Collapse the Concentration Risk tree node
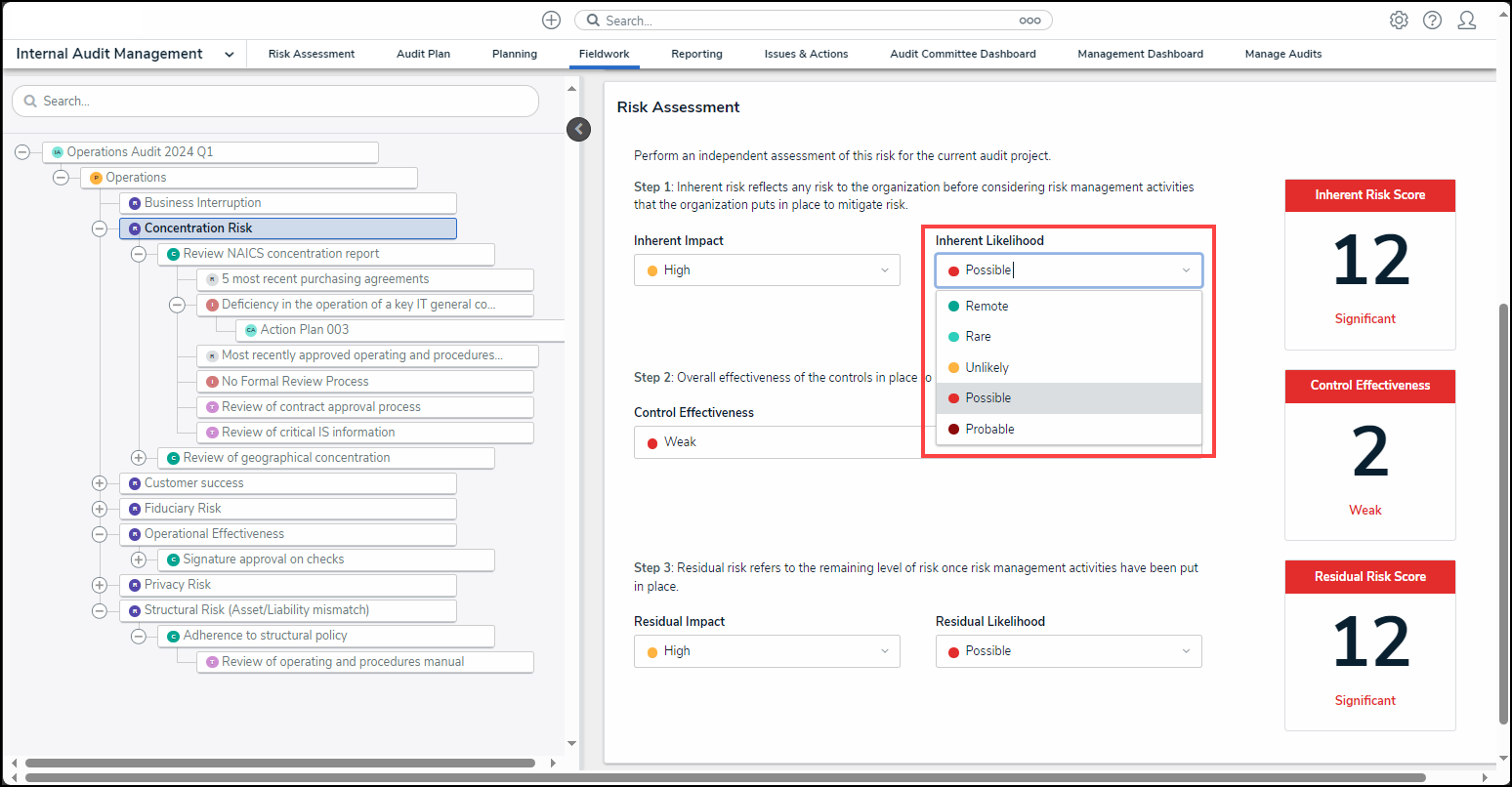The height and width of the screenshot is (787, 1512). click(x=99, y=228)
